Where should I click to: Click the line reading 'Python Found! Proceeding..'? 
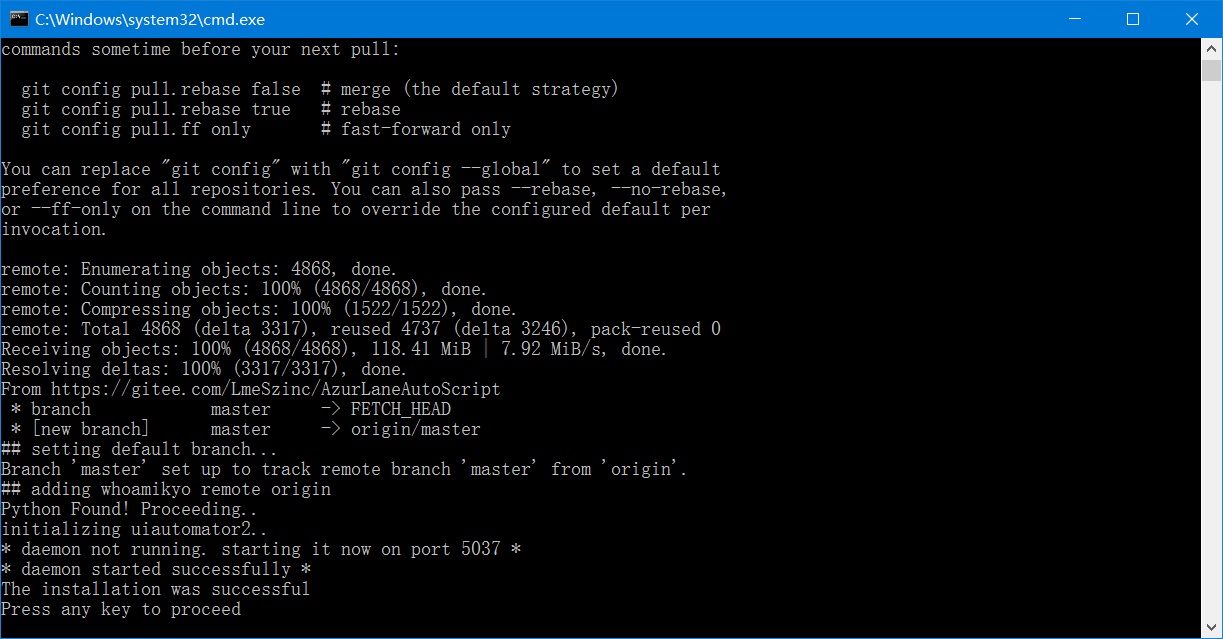(128, 508)
